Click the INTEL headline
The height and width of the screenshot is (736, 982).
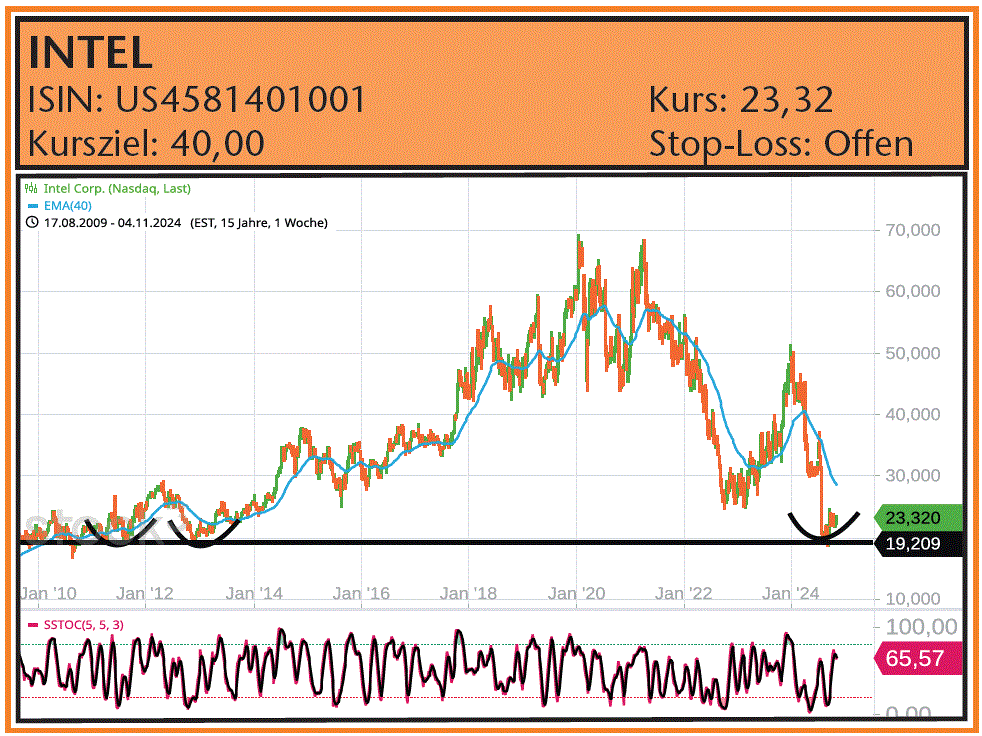pos(91,53)
